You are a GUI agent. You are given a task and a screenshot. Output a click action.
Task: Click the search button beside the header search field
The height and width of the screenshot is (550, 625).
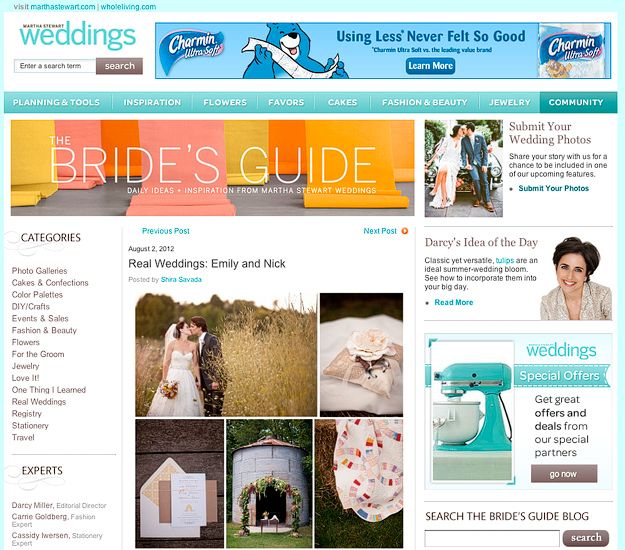click(119, 66)
